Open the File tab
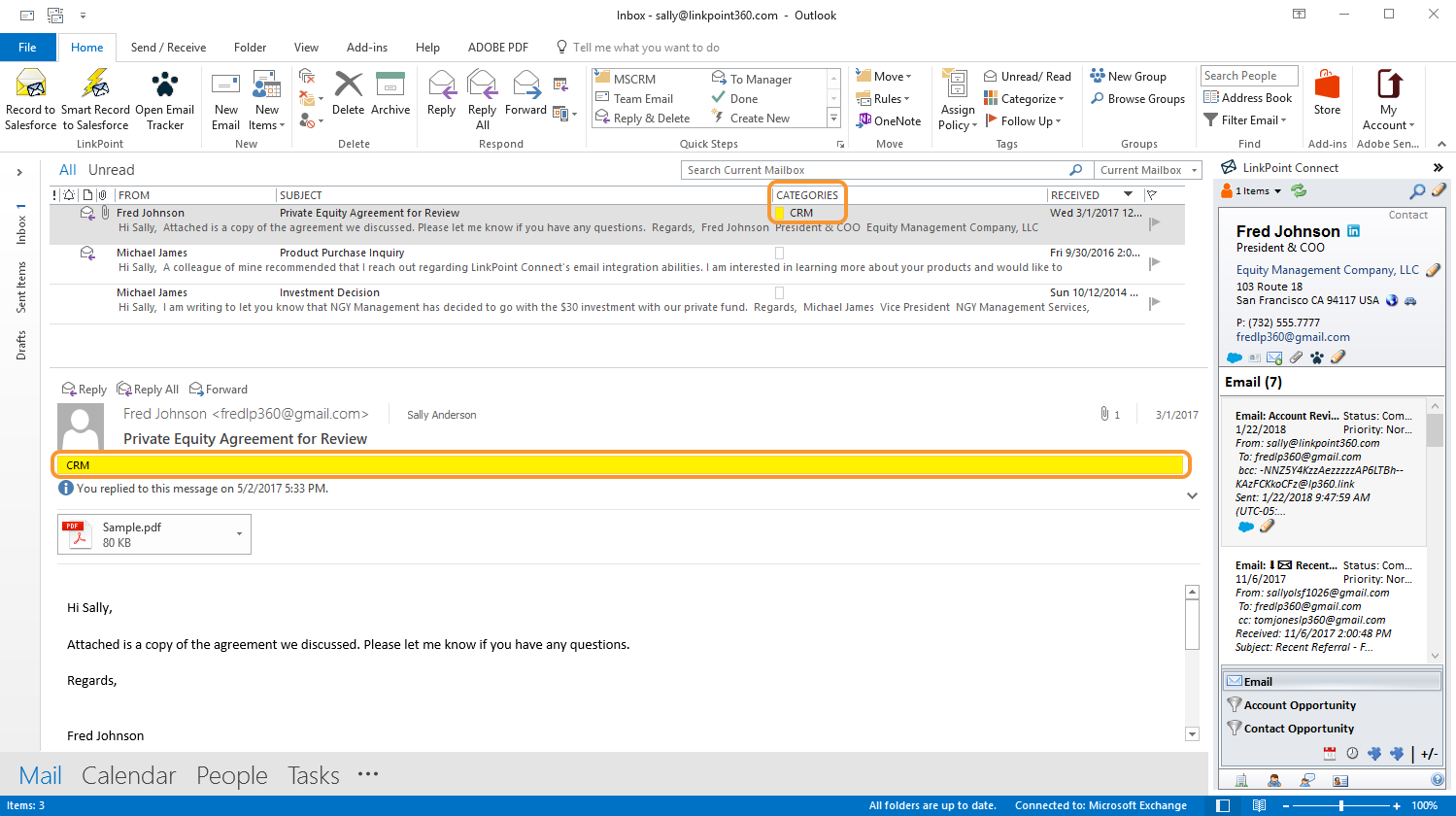Image resolution: width=1456 pixels, height=816 pixels. click(x=27, y=48)
